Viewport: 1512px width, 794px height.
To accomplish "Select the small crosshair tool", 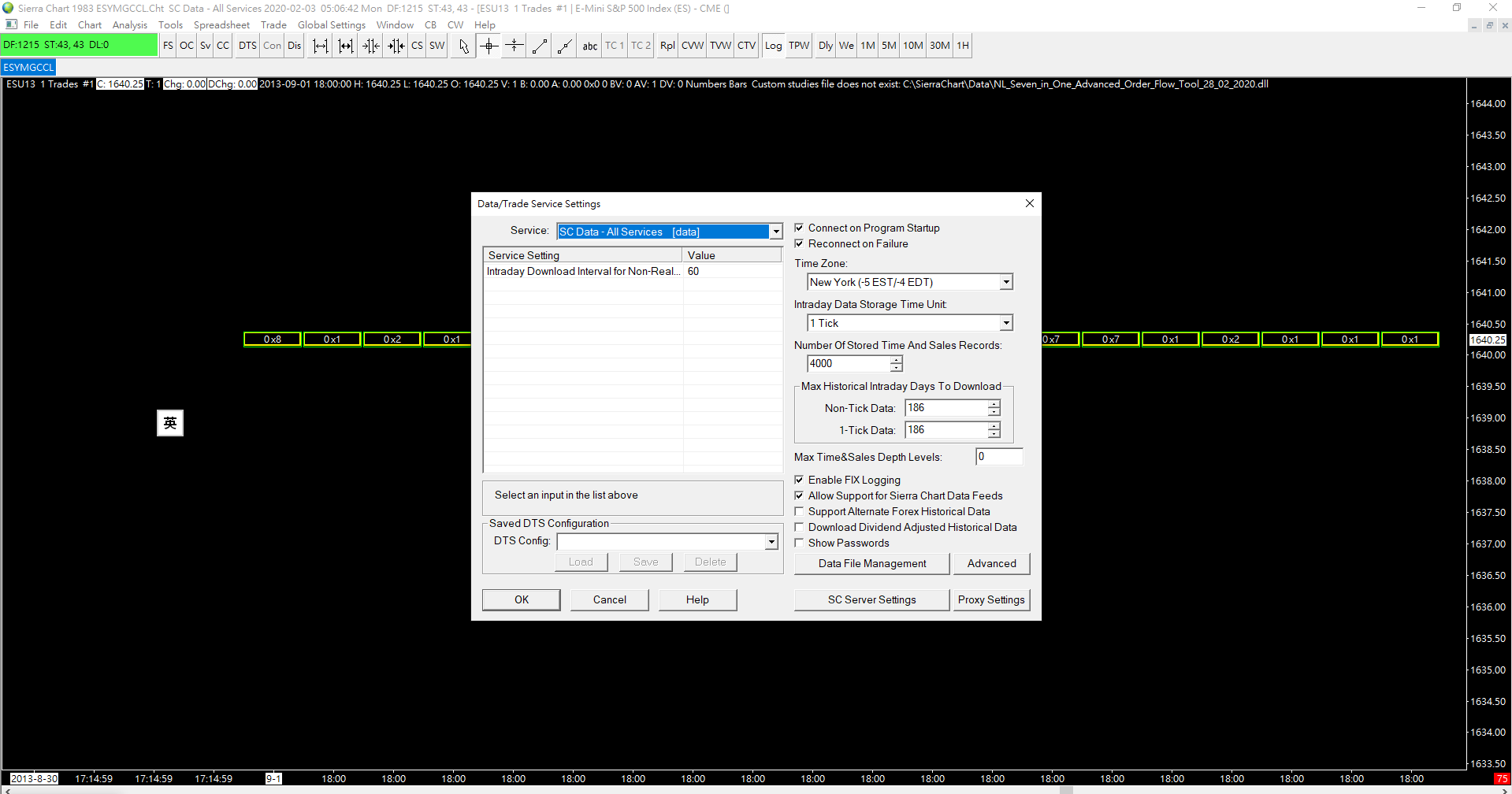I will 515,46.
